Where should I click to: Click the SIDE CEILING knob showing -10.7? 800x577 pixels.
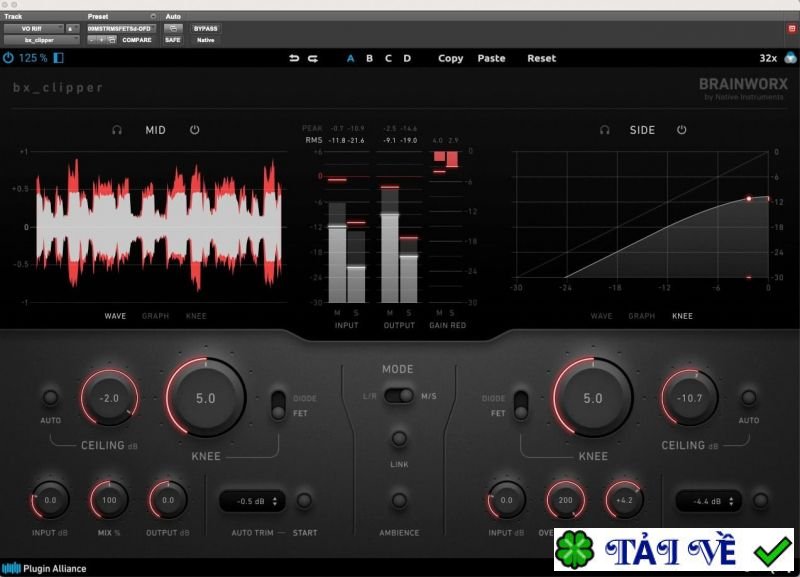pyautogui.click(x=690, y=398)
